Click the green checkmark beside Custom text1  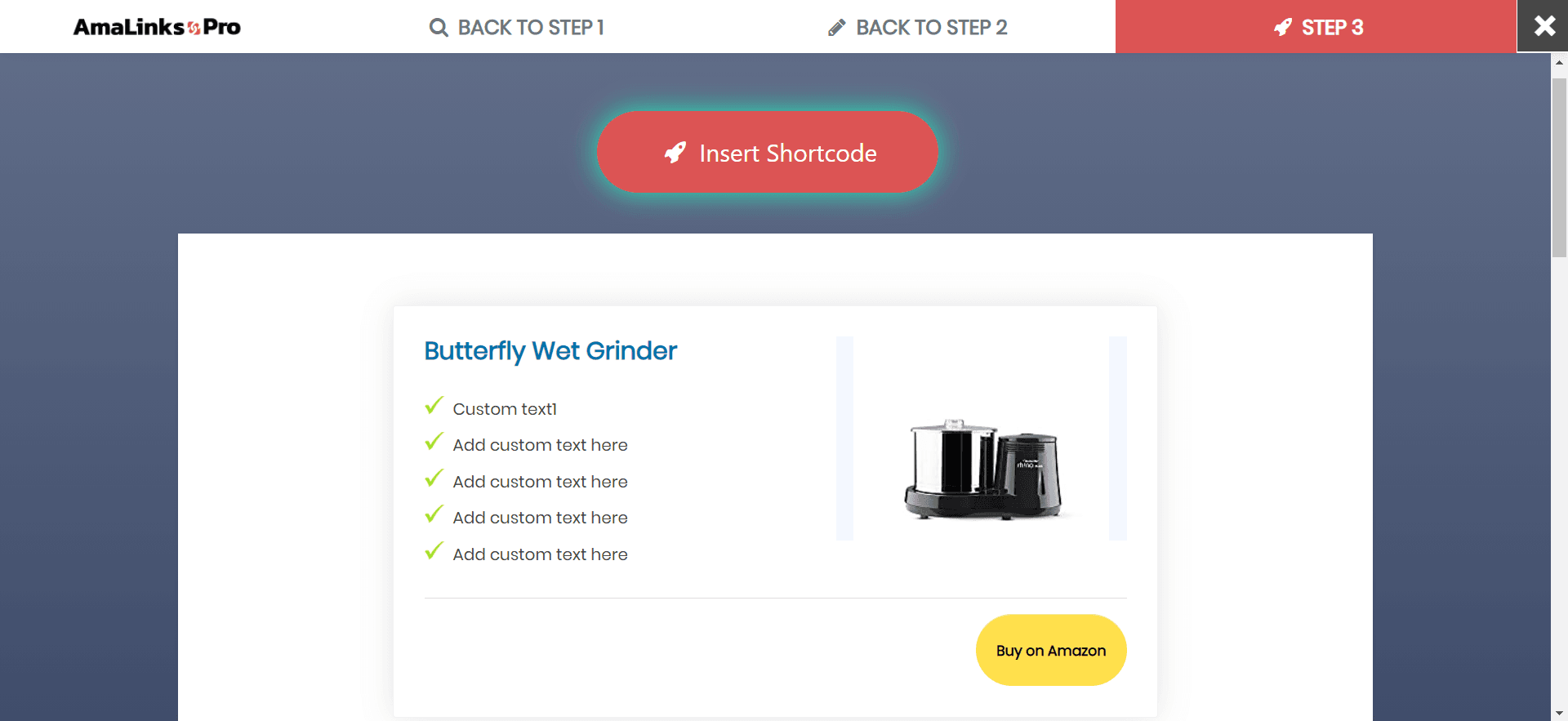(x=434, y=405)
